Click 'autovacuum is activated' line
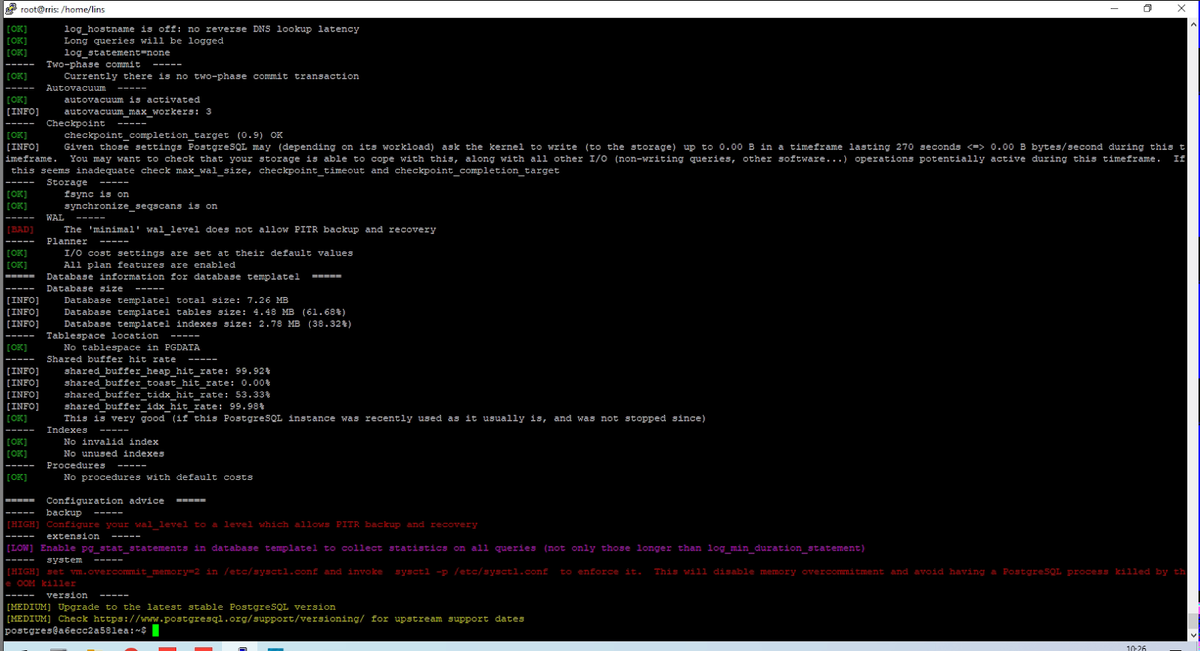1200x651 pixels. pyautogui.click(x=131, y=100)
